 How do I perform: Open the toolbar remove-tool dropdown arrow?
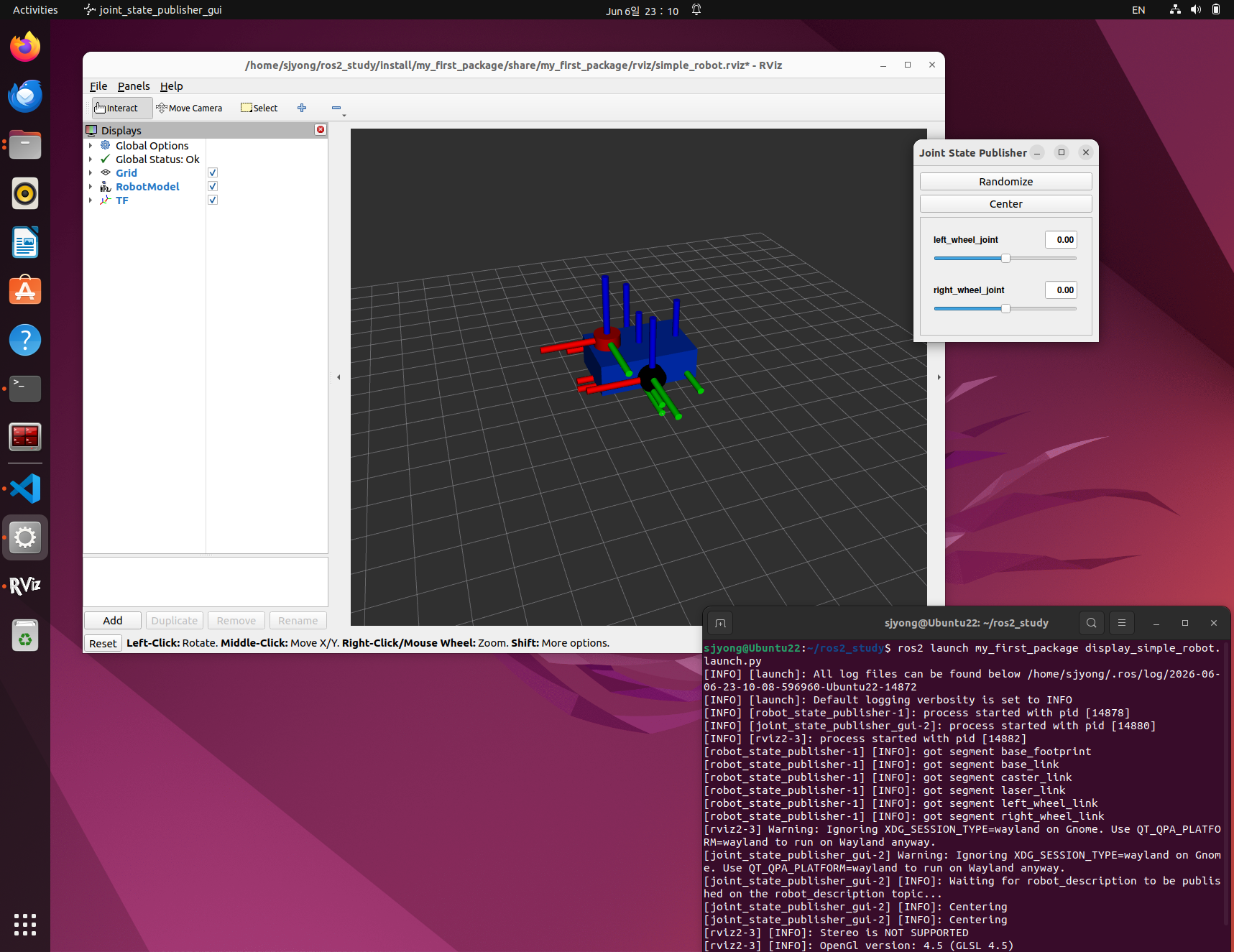point(344,115)
